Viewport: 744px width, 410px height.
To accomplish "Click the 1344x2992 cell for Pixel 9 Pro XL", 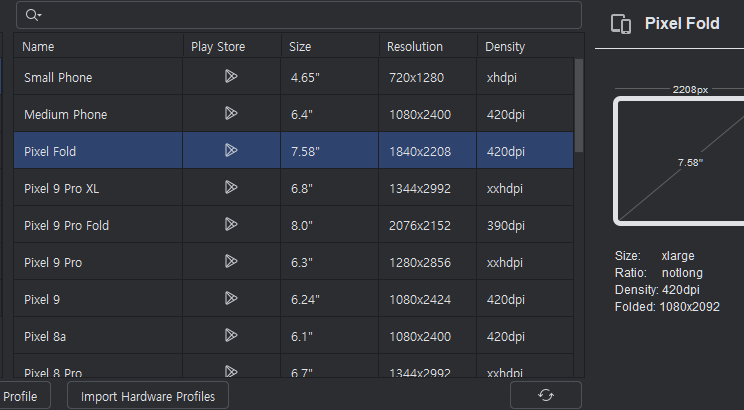I will click(x=428, y=188).
